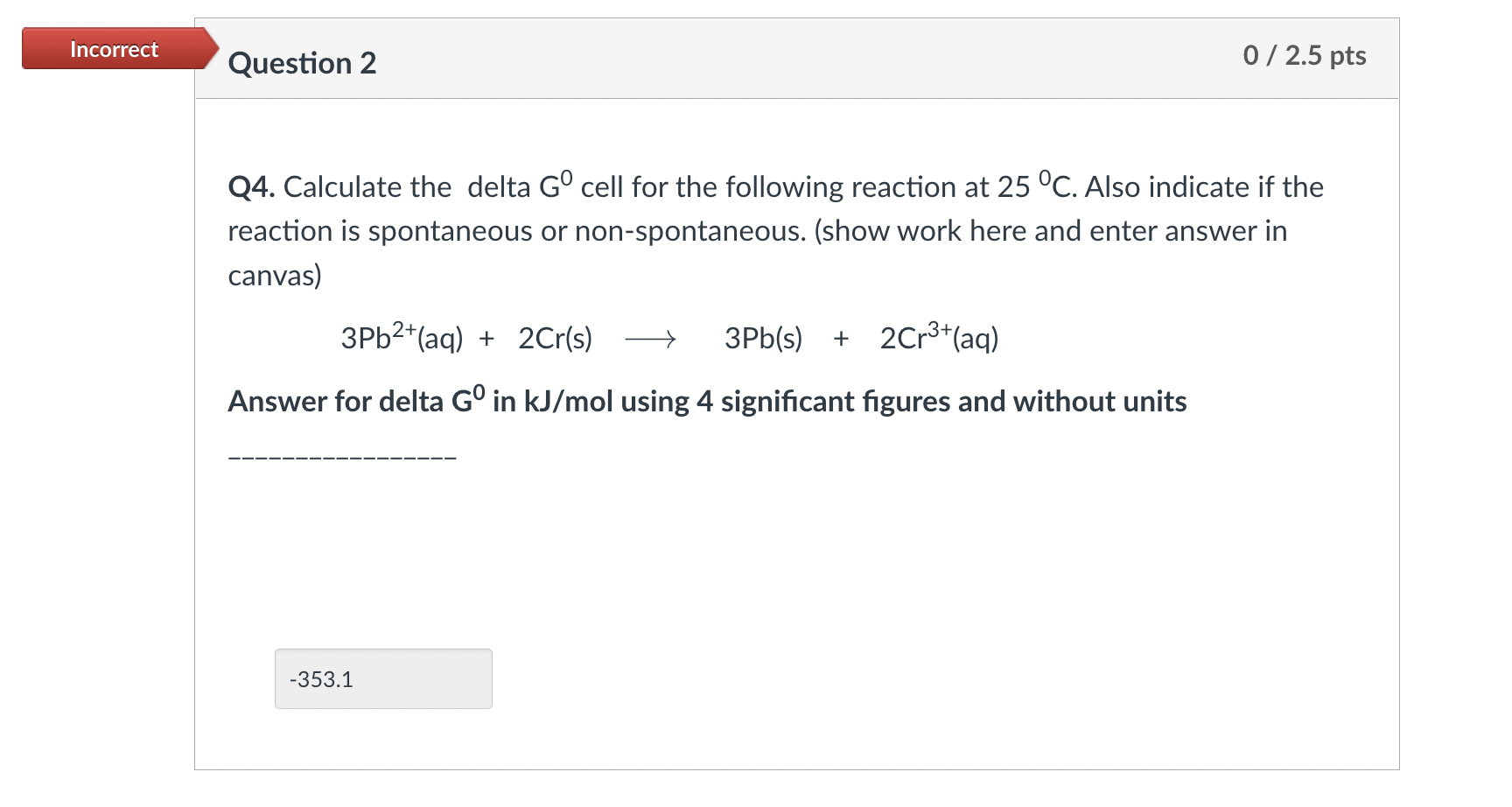1512x807 pixels.
Task: Click the Question 2 header title
Action: point(302,62)
